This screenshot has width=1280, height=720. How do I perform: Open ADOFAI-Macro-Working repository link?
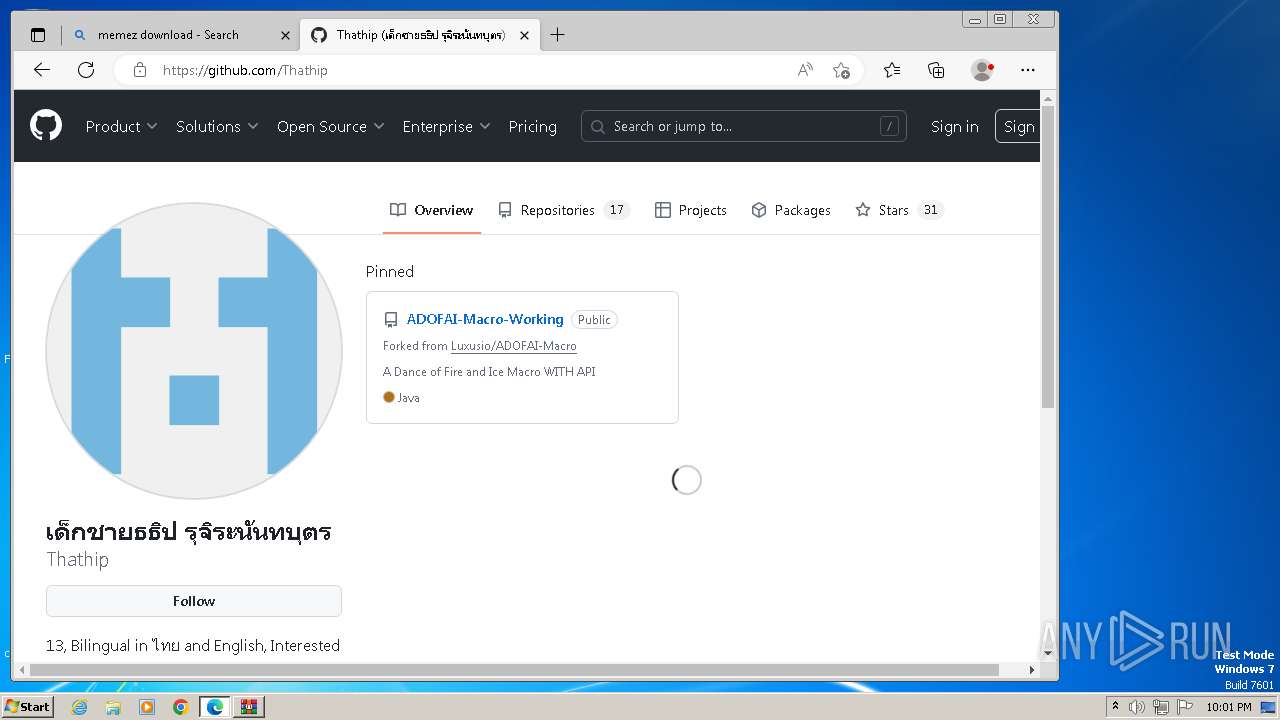[485, 320]
